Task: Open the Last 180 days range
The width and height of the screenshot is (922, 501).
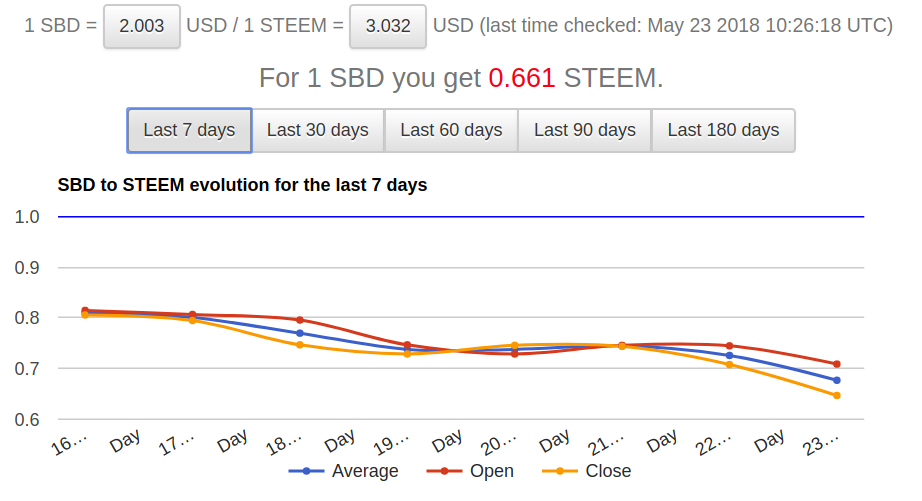Action: (x=723, y=130)
